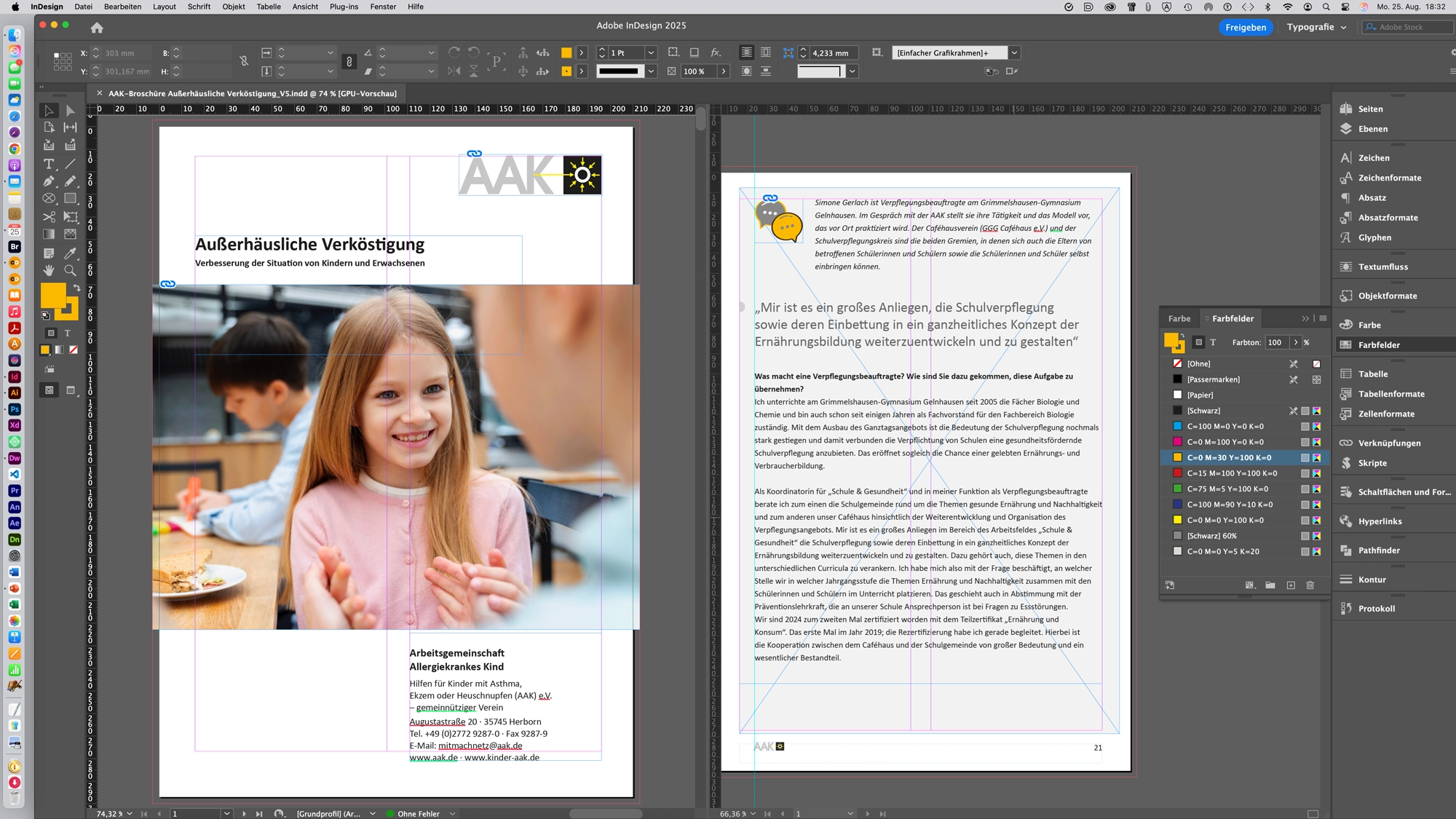Activate the Hand tool
The image size is (1456, 819).
click(x=50, y=270)
